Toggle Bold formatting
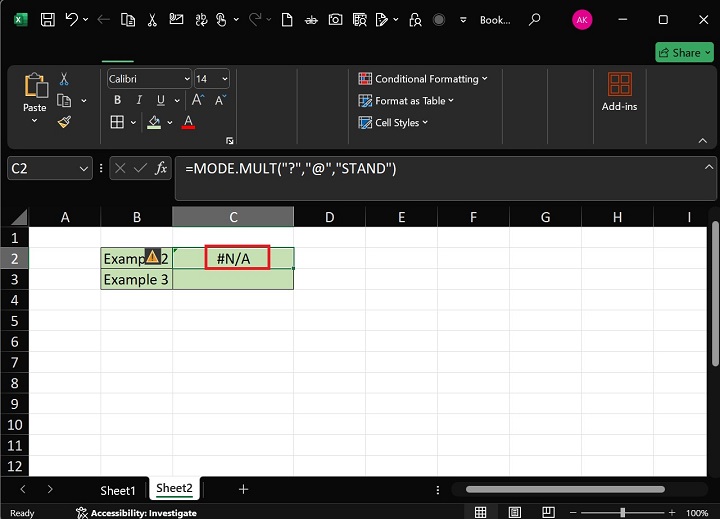 click(118, 100)
